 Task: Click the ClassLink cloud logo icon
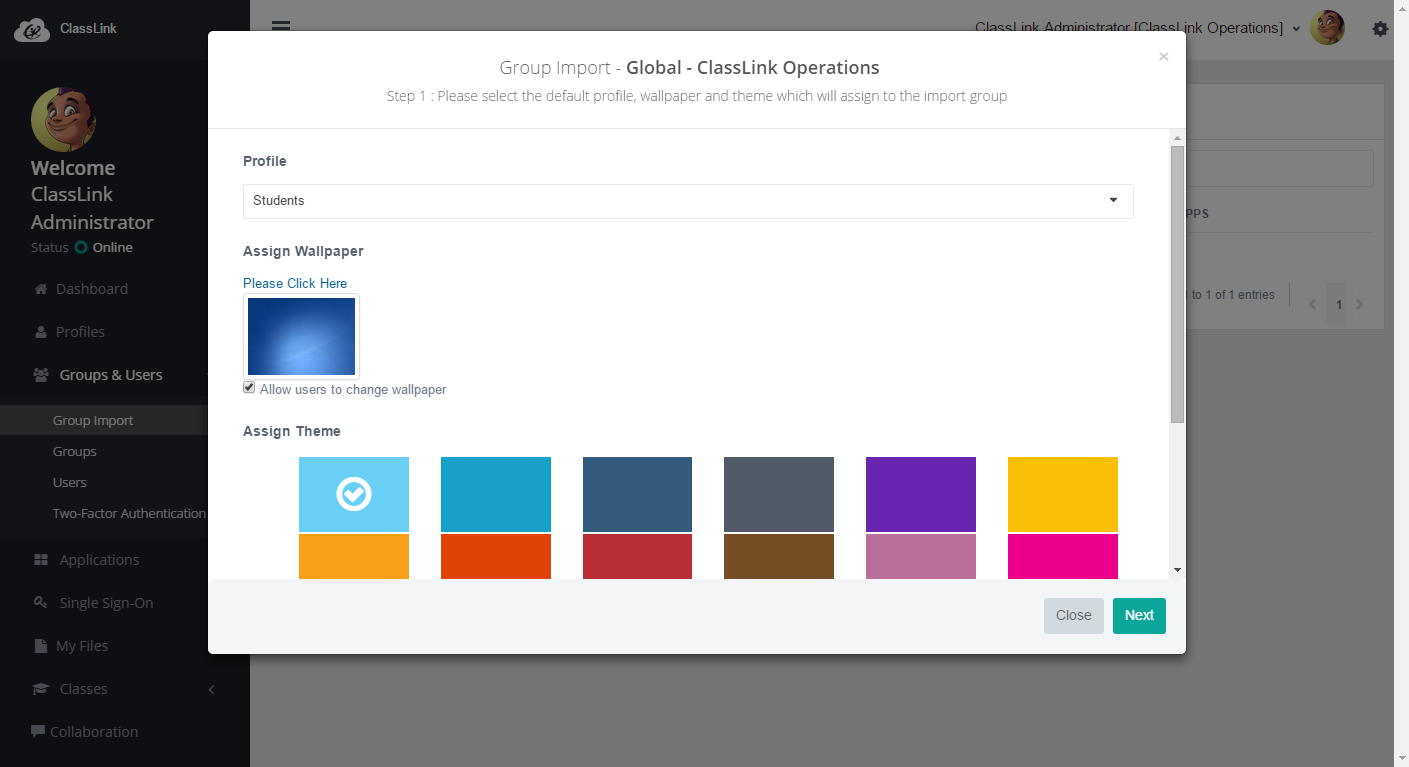(x=32, y=30)
